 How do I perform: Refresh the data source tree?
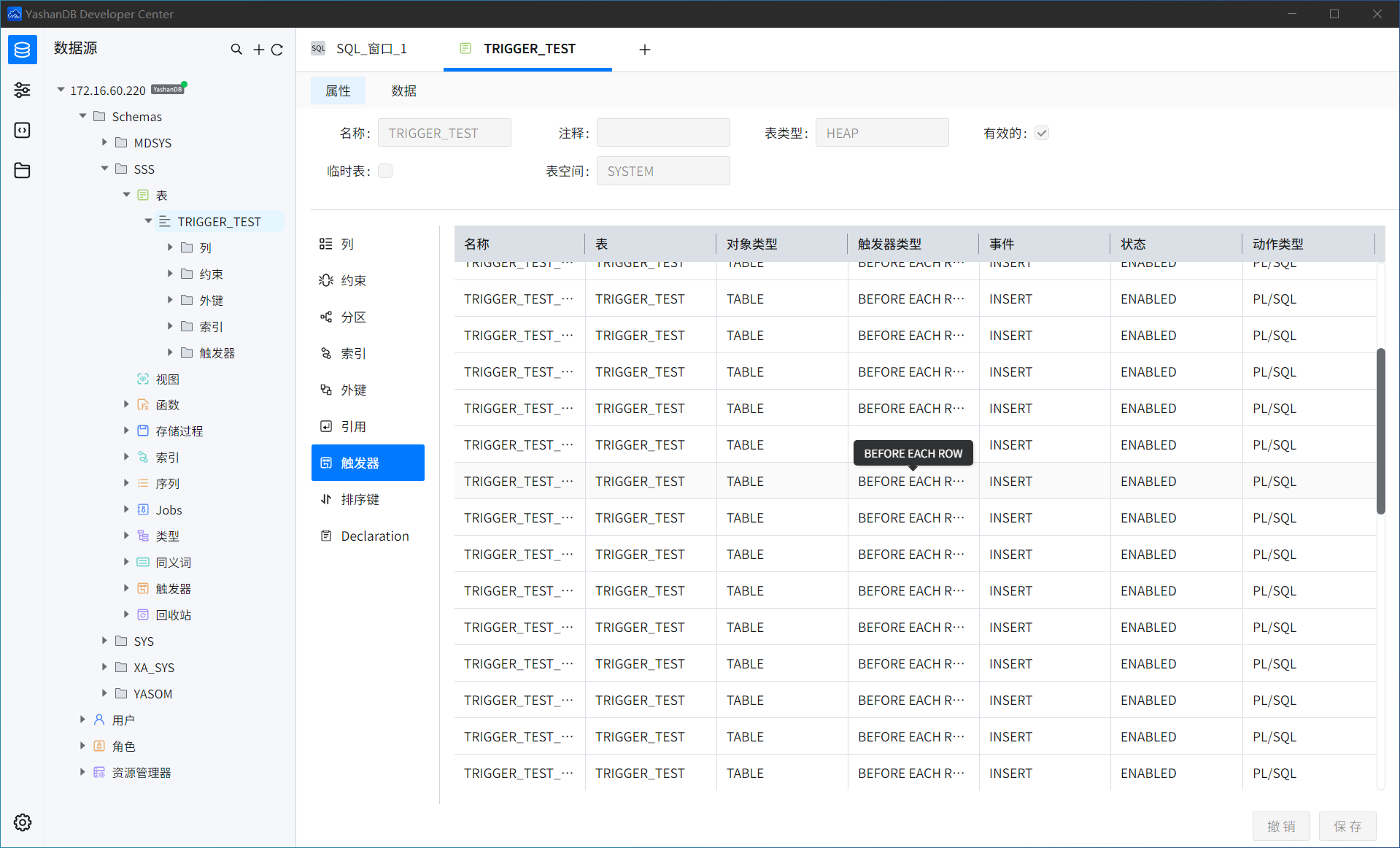[x=277, y=49]
